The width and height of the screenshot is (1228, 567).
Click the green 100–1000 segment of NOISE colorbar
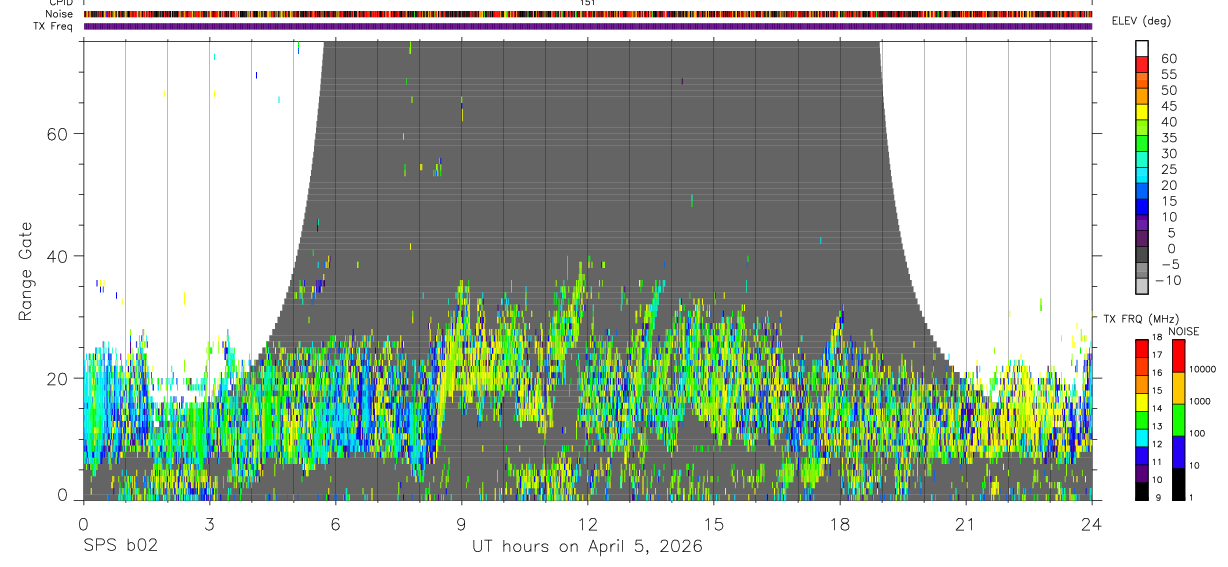coord(1179,419)
